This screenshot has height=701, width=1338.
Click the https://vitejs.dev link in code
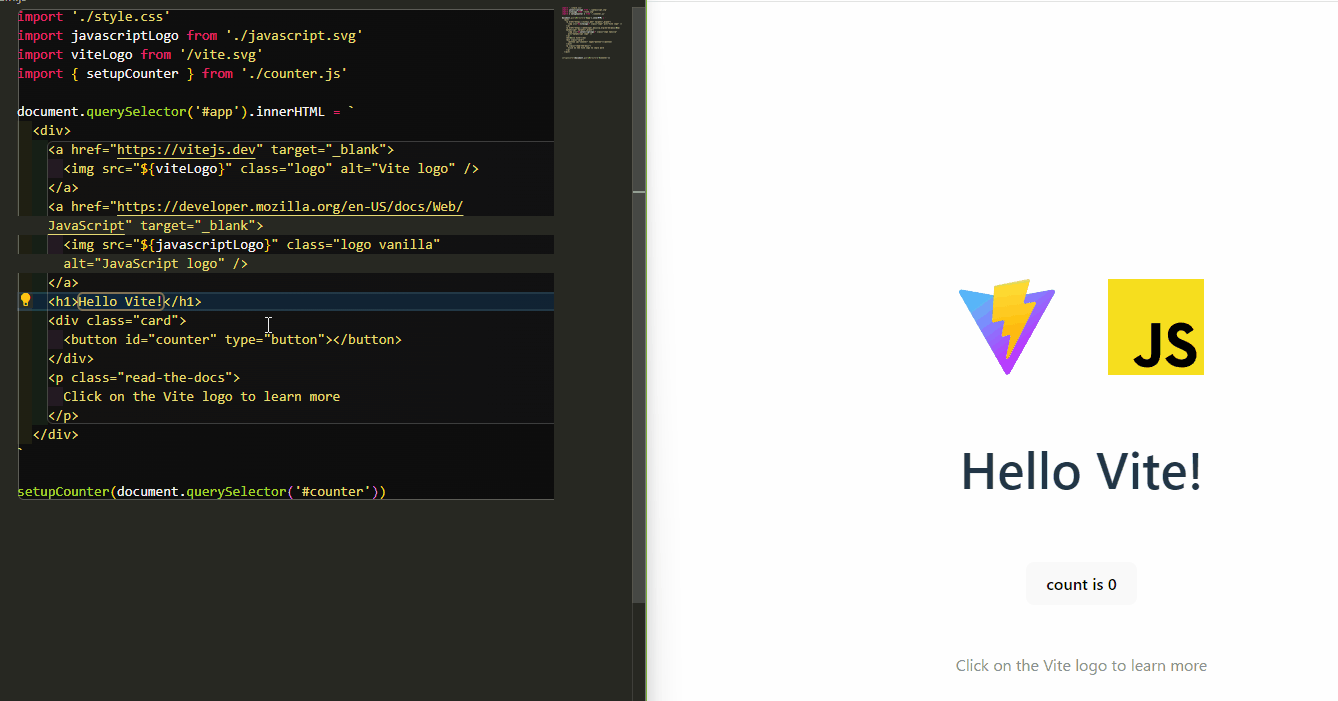(186, 149)
